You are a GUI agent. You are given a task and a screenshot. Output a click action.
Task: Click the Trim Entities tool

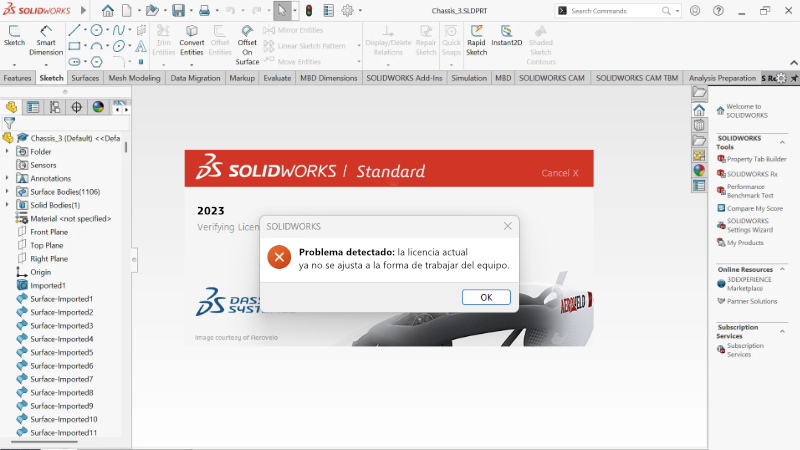163,40
